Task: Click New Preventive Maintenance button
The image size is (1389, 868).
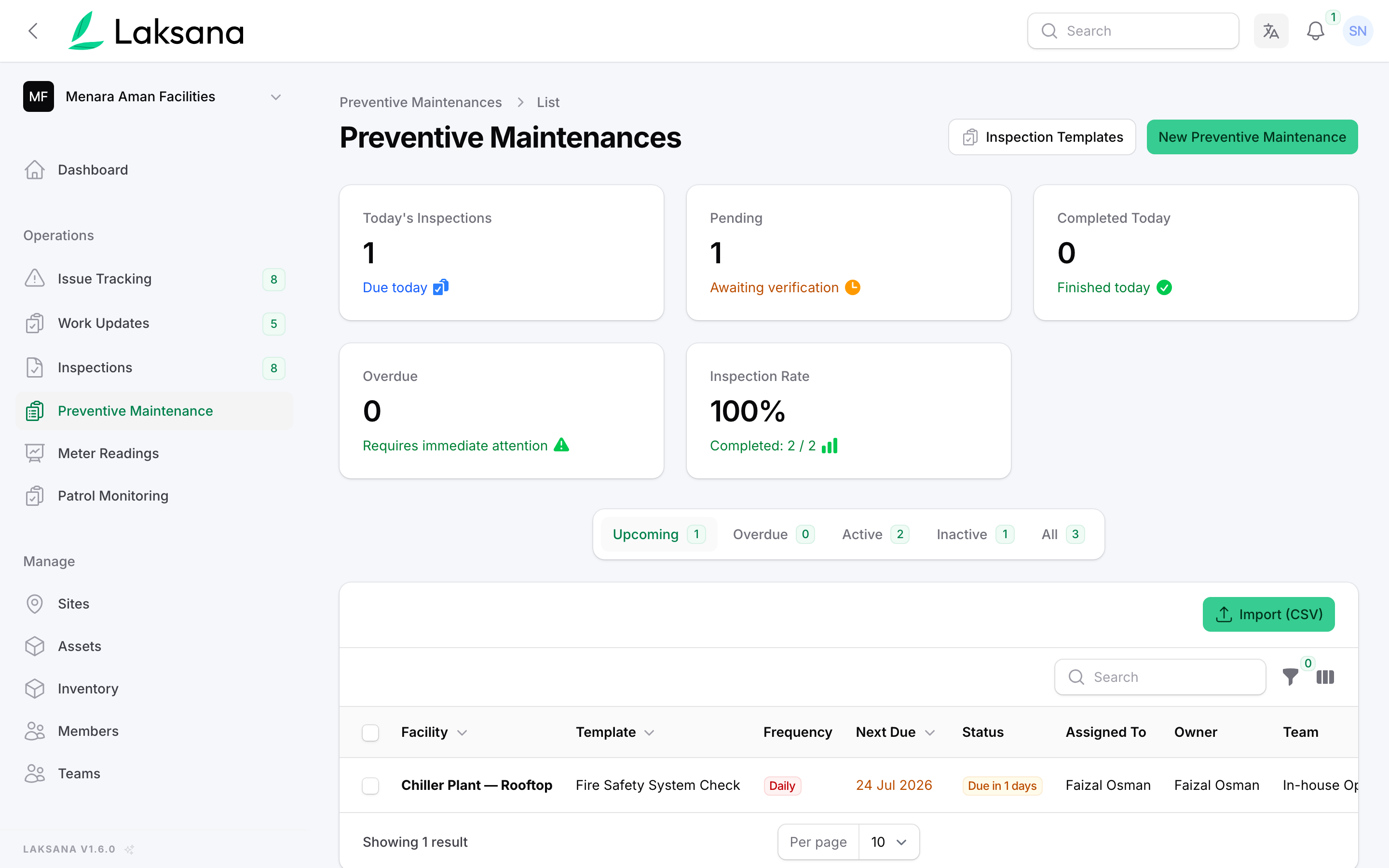Action: tap(1252, 137)
